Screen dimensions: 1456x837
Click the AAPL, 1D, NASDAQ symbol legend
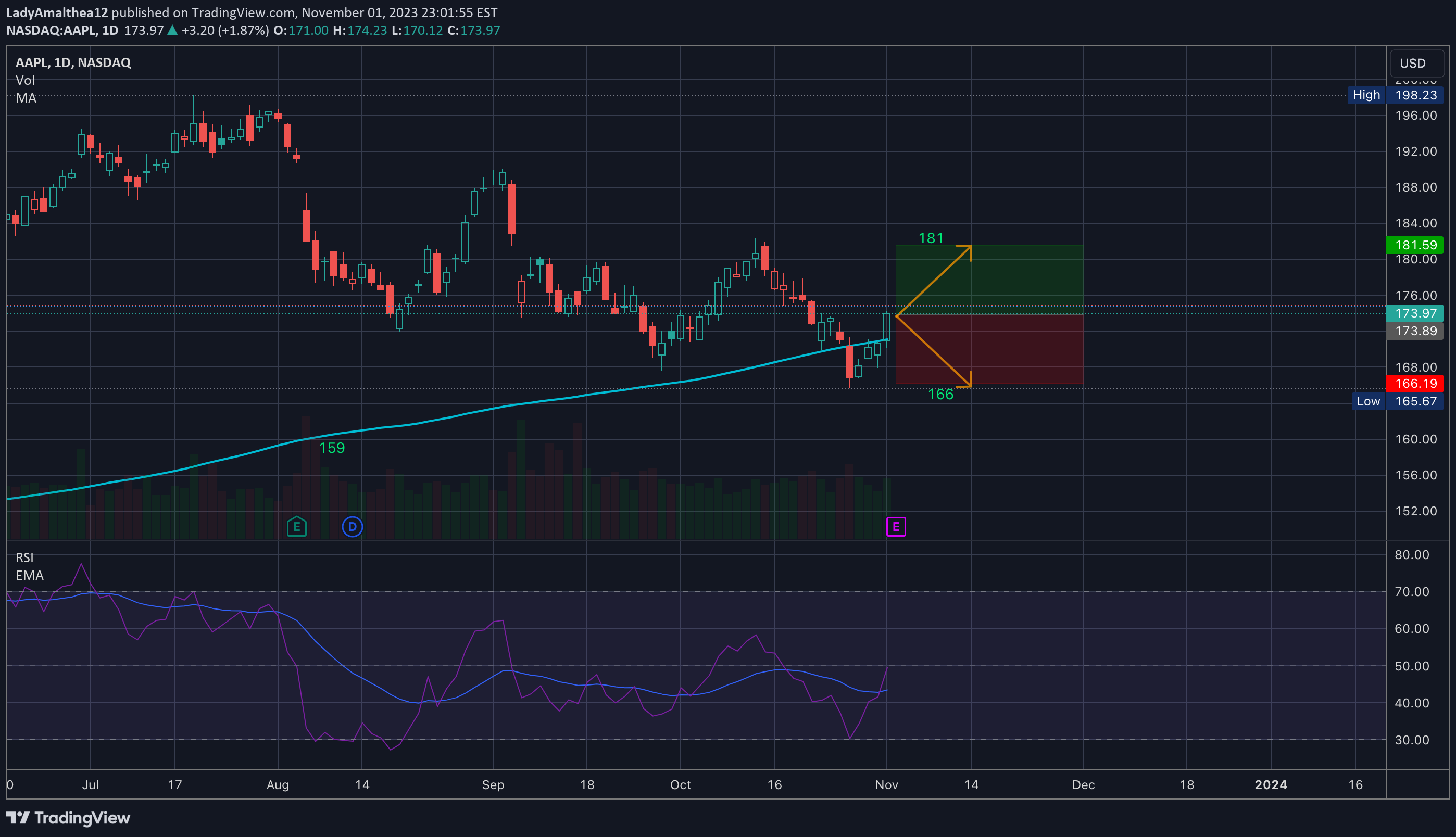pos(73,62)
